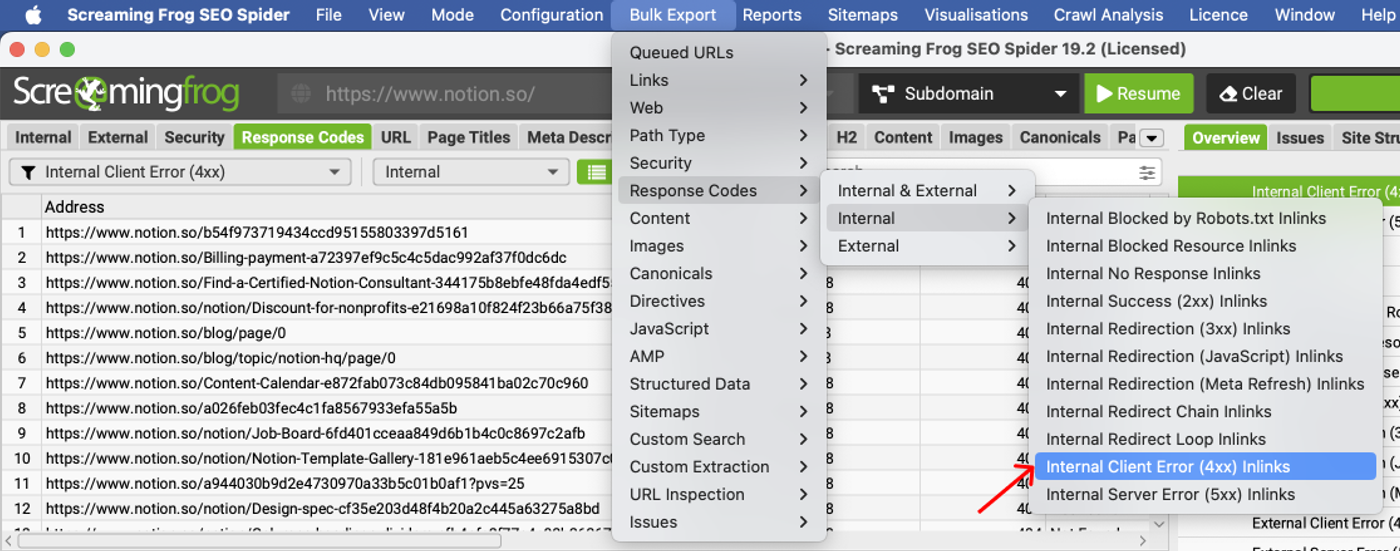Click the Clear button
This screenshot has height=551, width=1400.
1250,94
